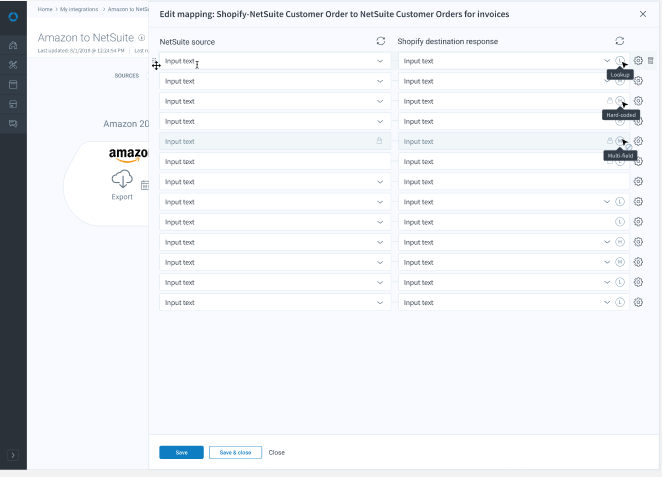This screenshot has width=662, height=477.
Task: Switch to the Sources tab
Action: coord(126,75)
